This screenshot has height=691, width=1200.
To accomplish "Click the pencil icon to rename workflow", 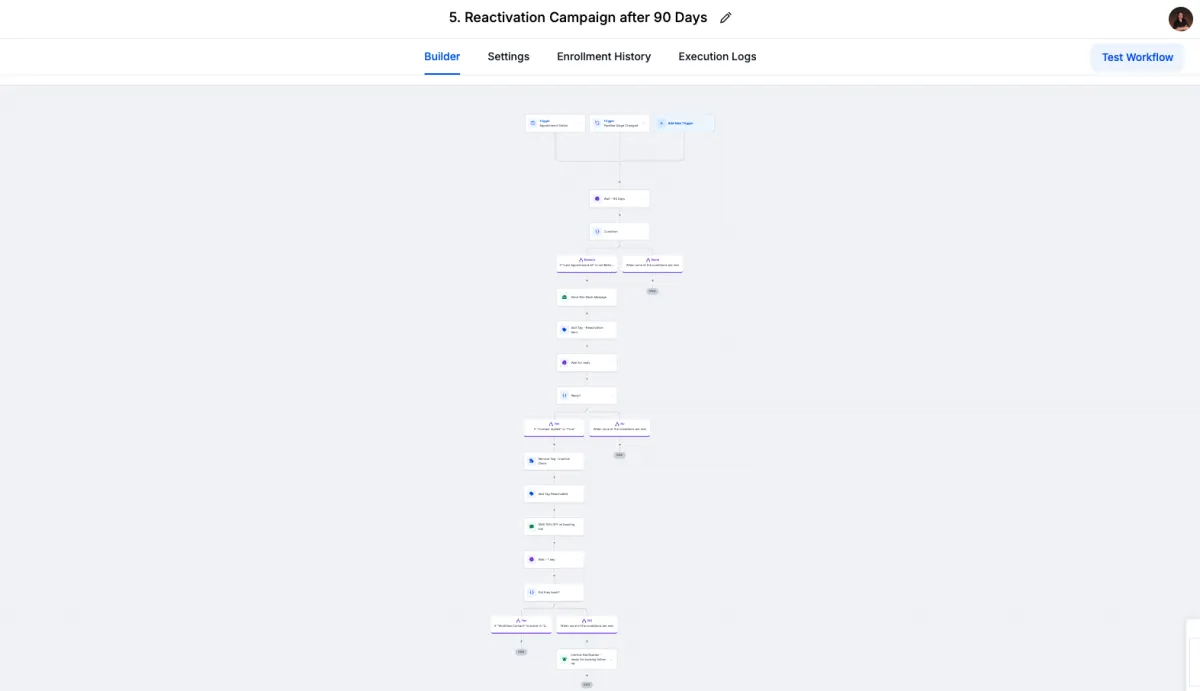I will point(726,18).
